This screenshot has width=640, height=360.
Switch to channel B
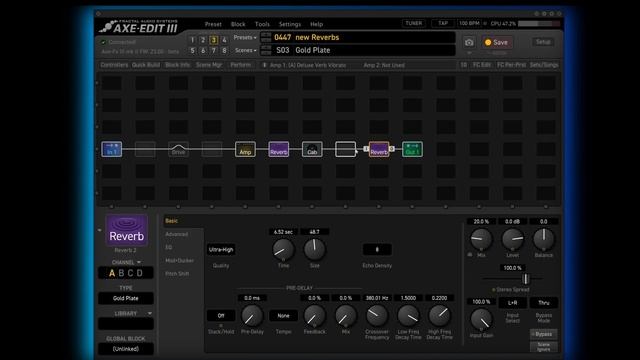point(121,273)
